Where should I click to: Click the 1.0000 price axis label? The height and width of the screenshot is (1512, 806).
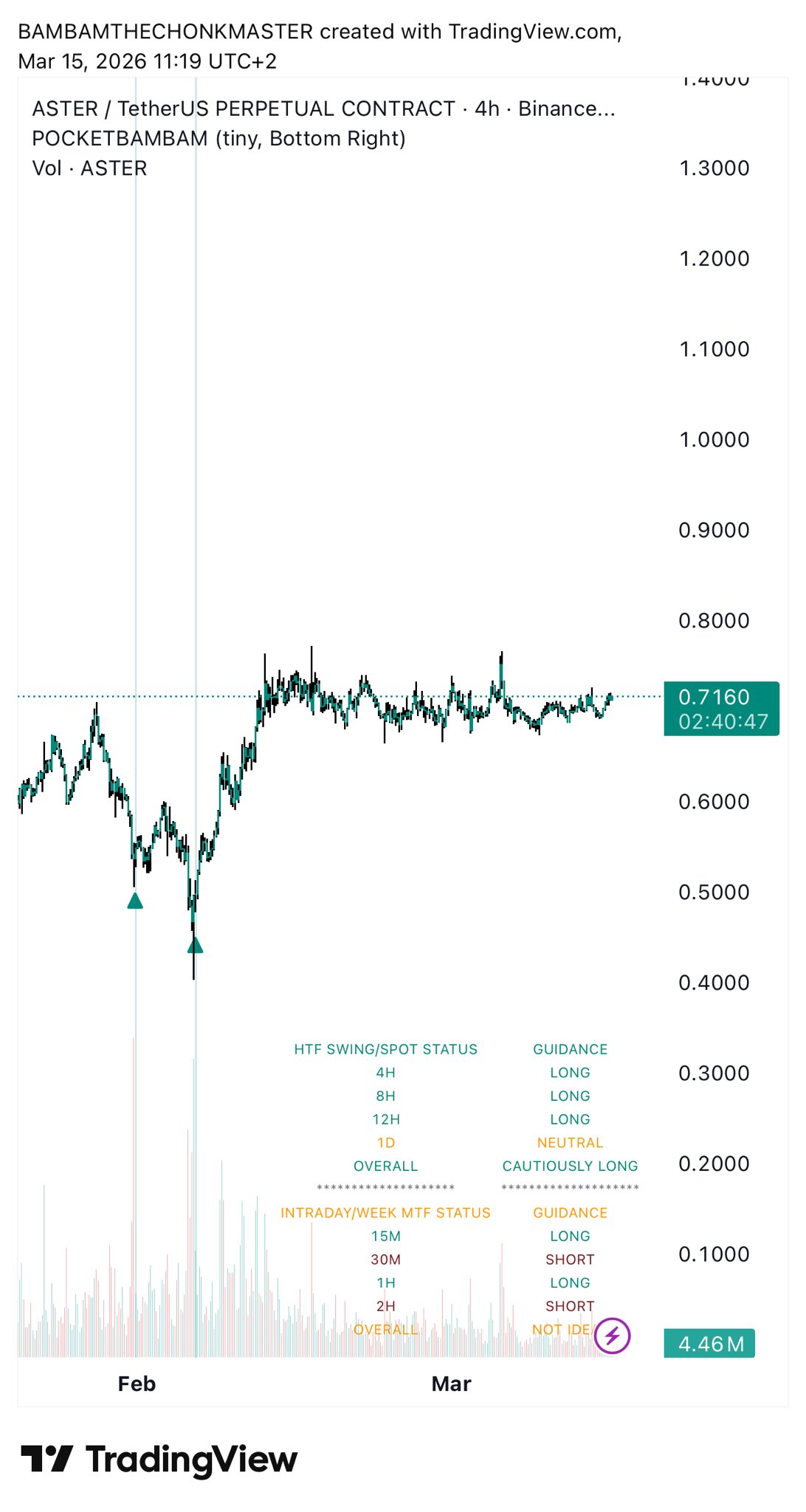click(714, 439)
